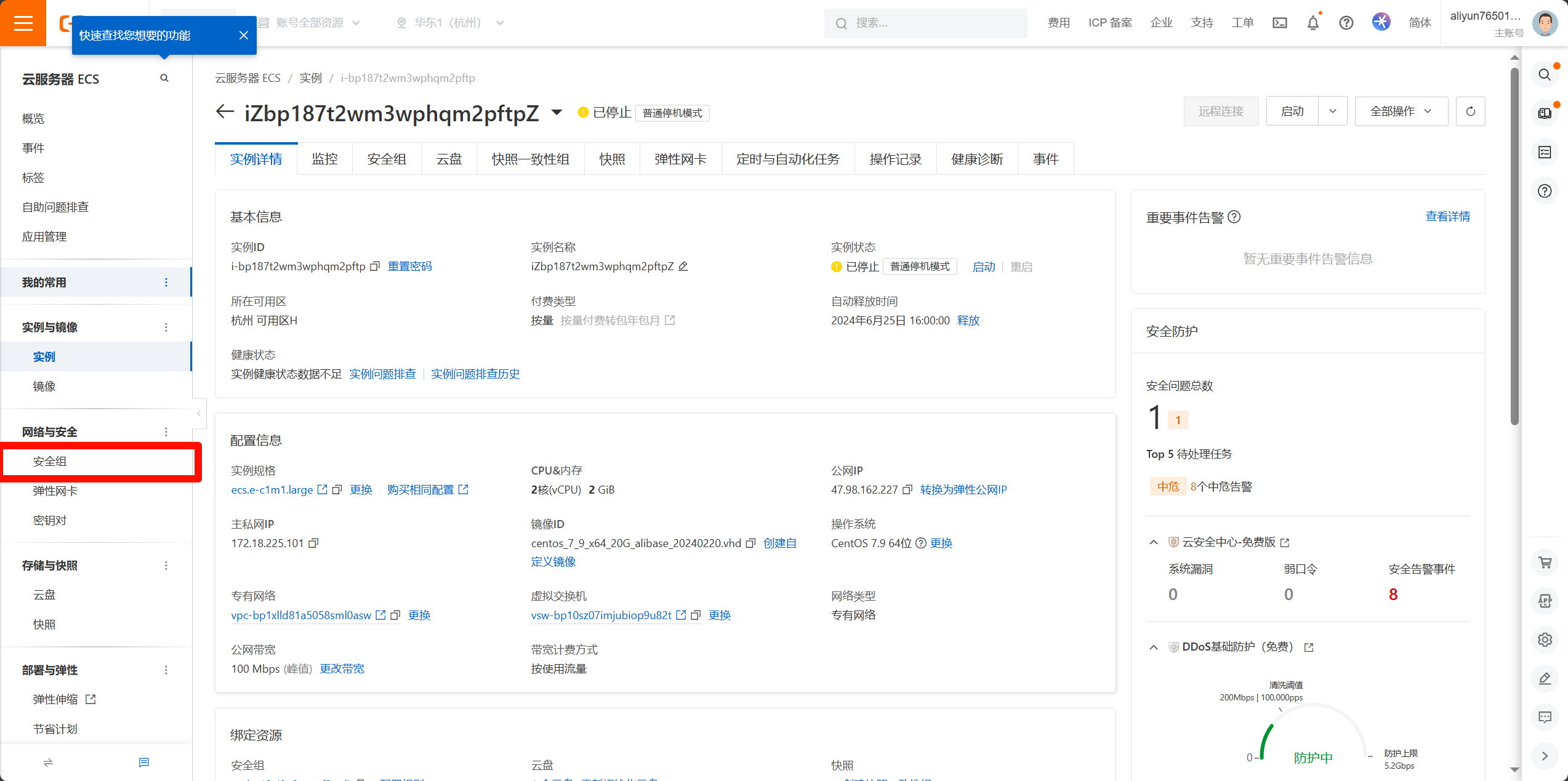This screenshot has width=1568, height=781.
Task: Click the 更改带宽 link
Action: coord(342,669)
